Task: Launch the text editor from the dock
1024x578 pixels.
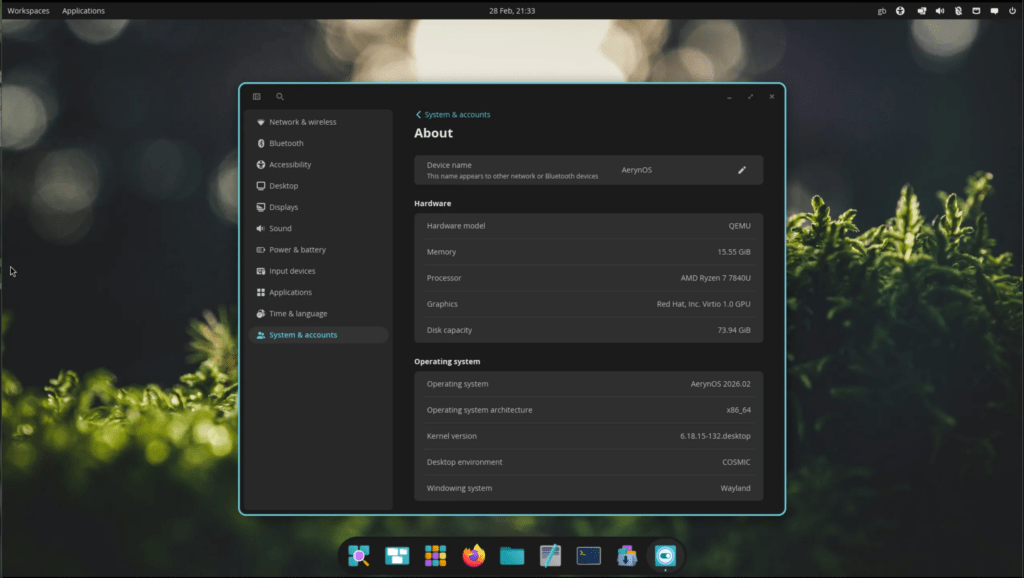Action: 550,556
